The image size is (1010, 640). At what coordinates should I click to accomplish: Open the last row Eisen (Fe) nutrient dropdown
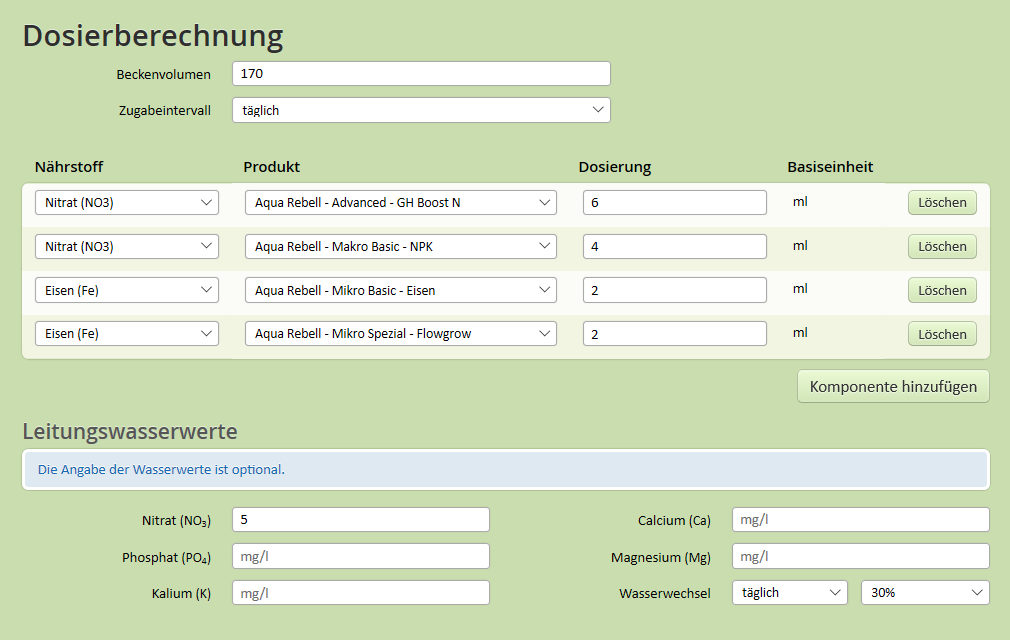[126, 334]
